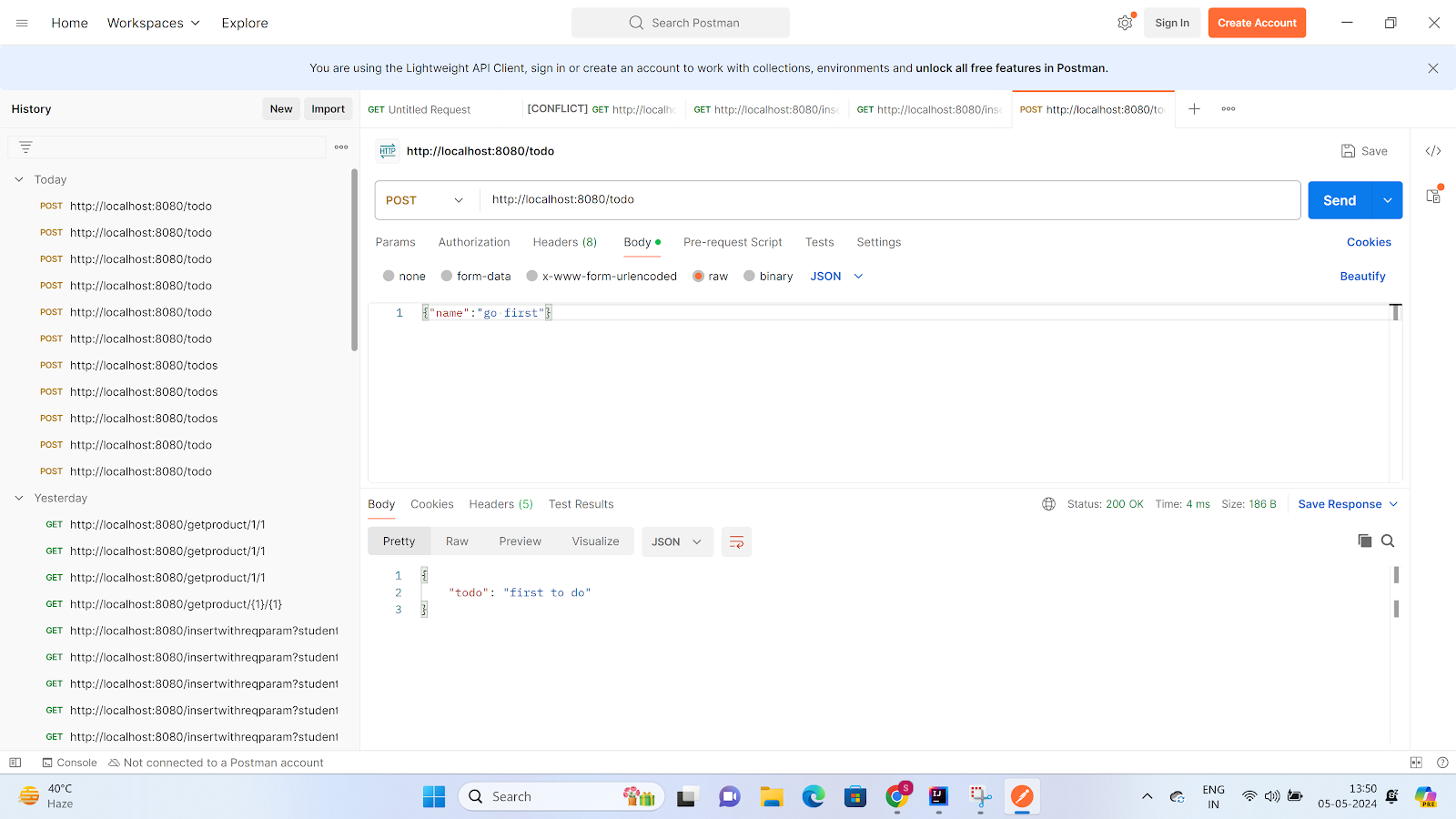1456x819 pixels.
Task: Switch to the Authorization tab
Action: pos(474,242)
